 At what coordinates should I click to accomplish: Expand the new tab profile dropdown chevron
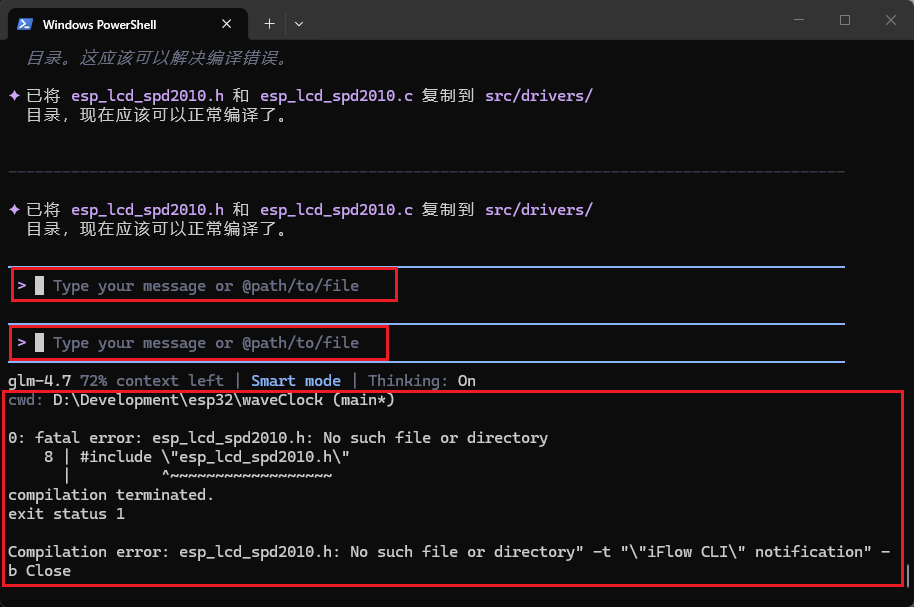click(x=299, y=23)
